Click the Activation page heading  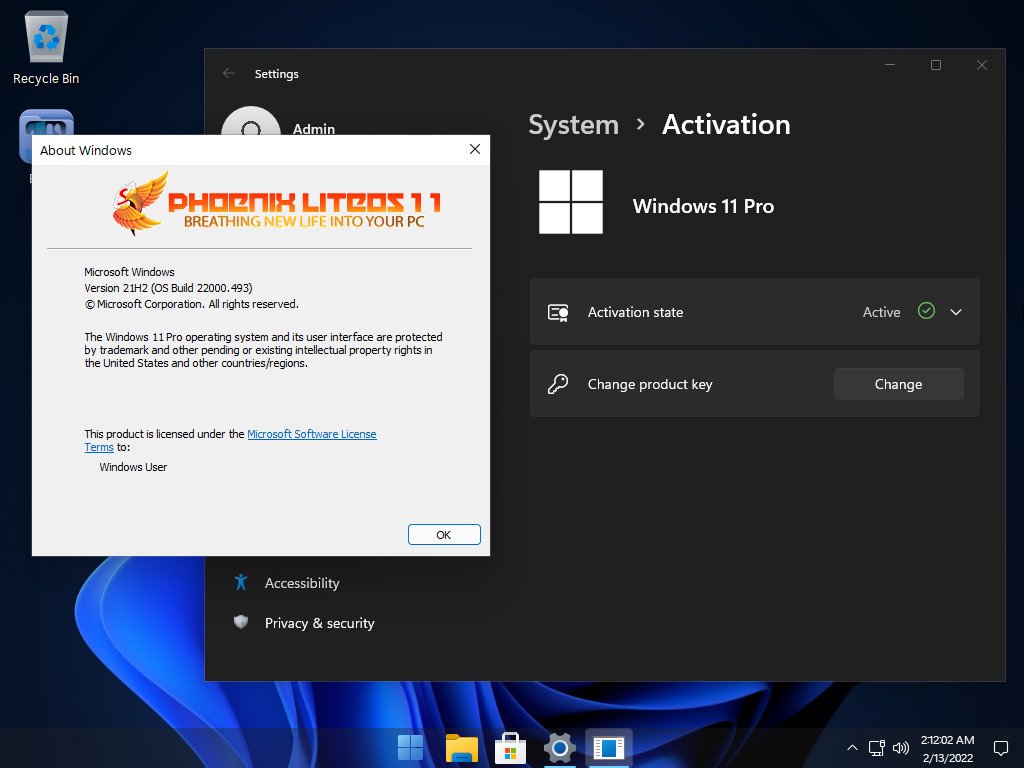(726, 125)
